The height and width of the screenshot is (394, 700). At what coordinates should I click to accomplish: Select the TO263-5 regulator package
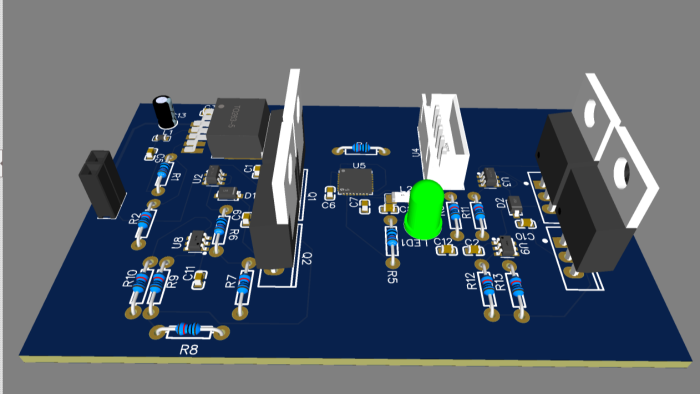(x=238, y=128)
